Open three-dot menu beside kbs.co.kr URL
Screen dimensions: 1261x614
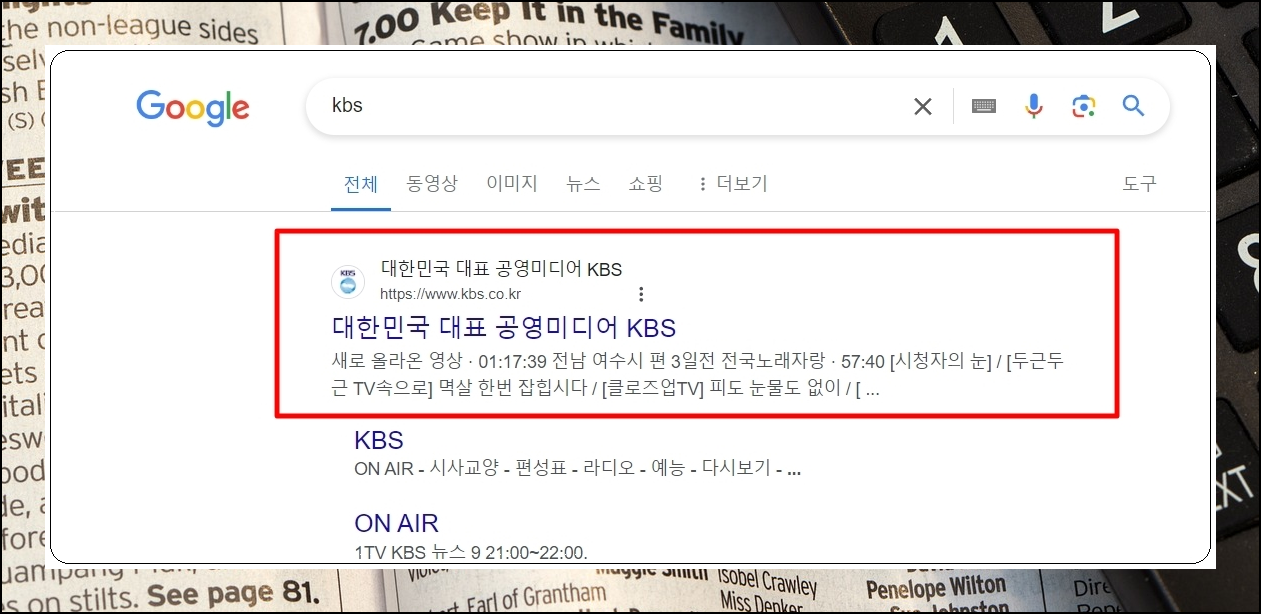pos(641,294)
